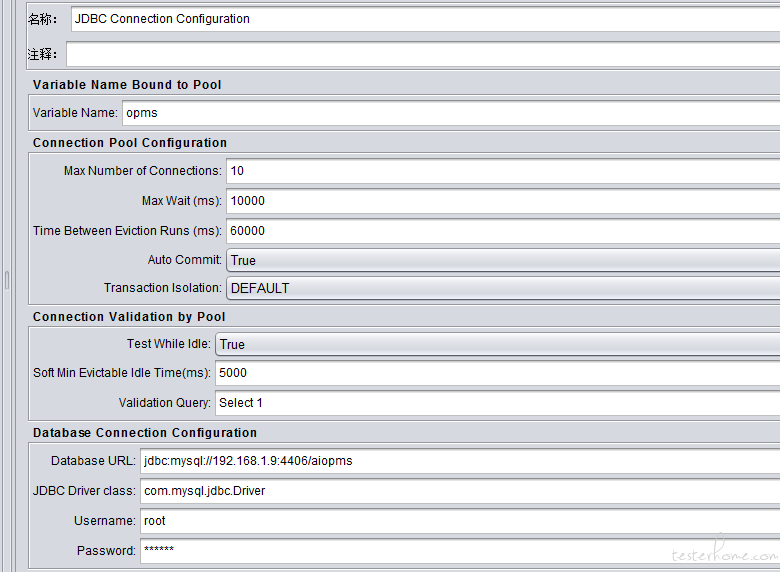
Task: Open the Test While Idle dropdown
Action: click(497, 345)
